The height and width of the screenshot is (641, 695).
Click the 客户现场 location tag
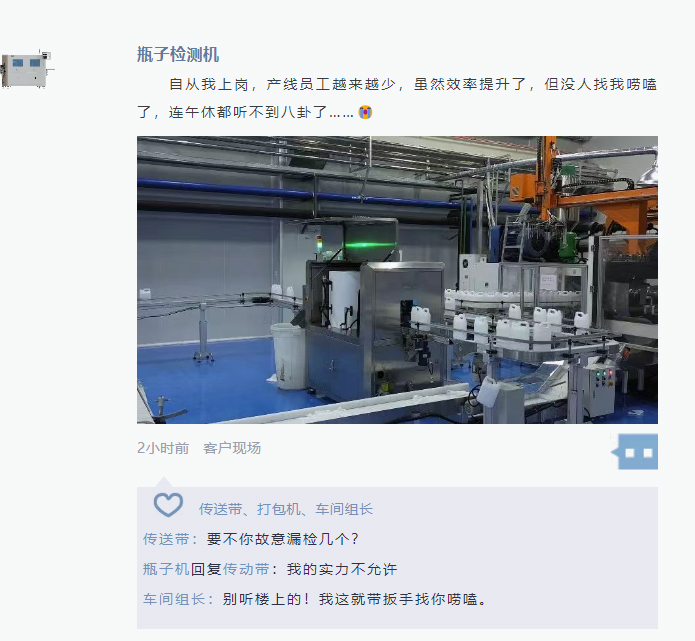(232, 448)
